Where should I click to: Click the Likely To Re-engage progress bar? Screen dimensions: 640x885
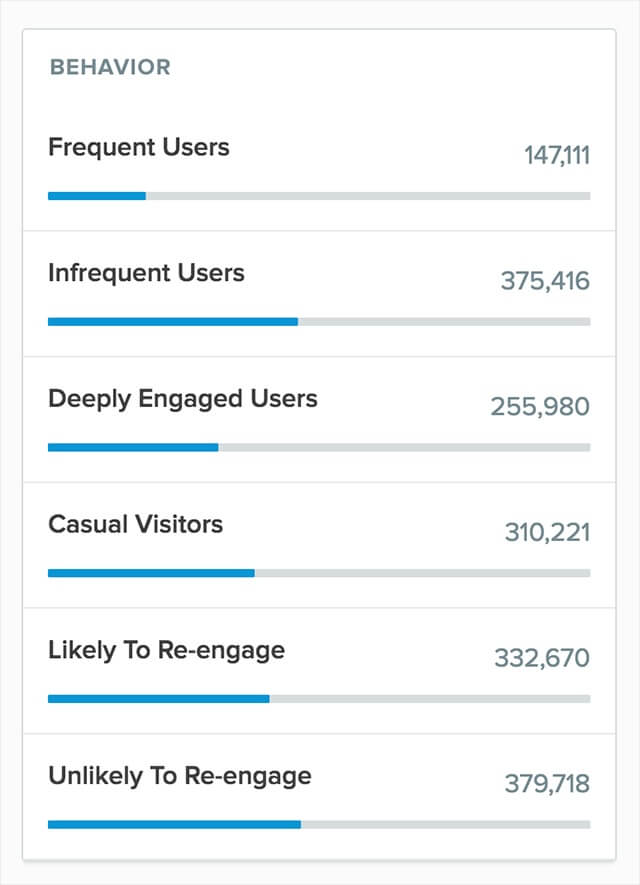[x=318, y=699]
